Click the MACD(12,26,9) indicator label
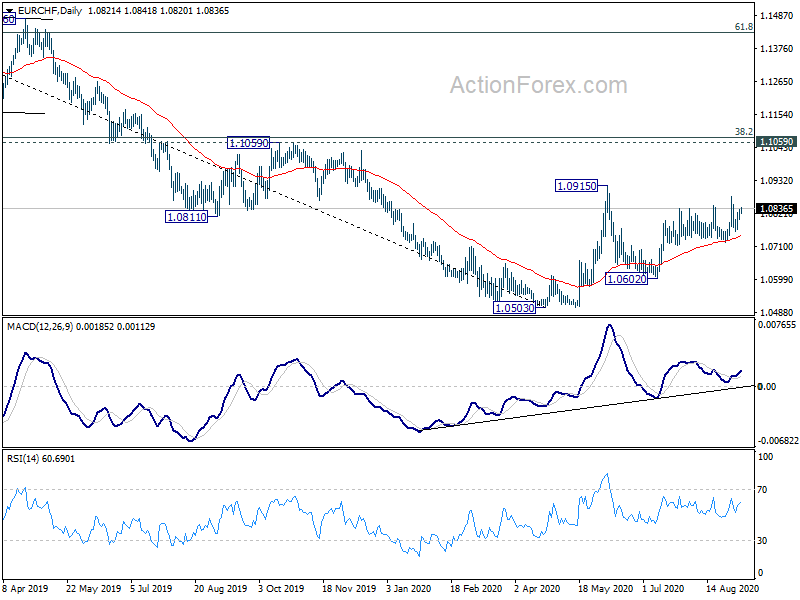The width and height of the screenshot is (800, 600). click(x=40, y=327)
